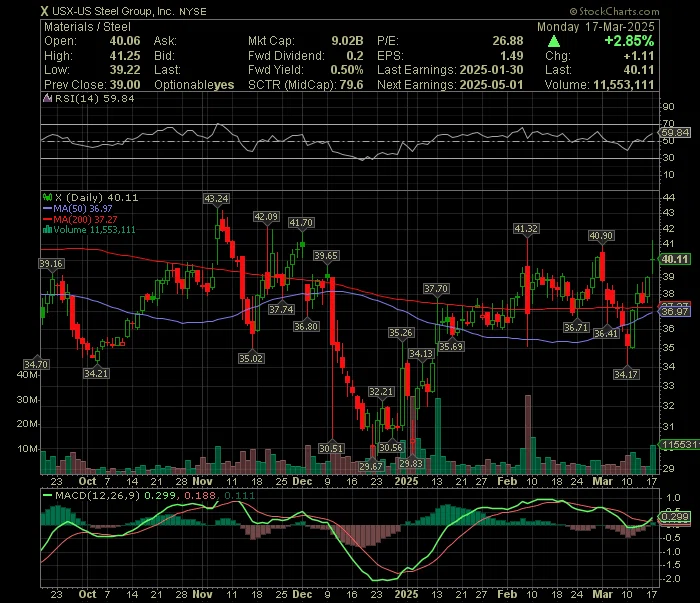700x603 pixels.
Task: Click the 34.70 price label at left edge
Action: pos(36,365)
